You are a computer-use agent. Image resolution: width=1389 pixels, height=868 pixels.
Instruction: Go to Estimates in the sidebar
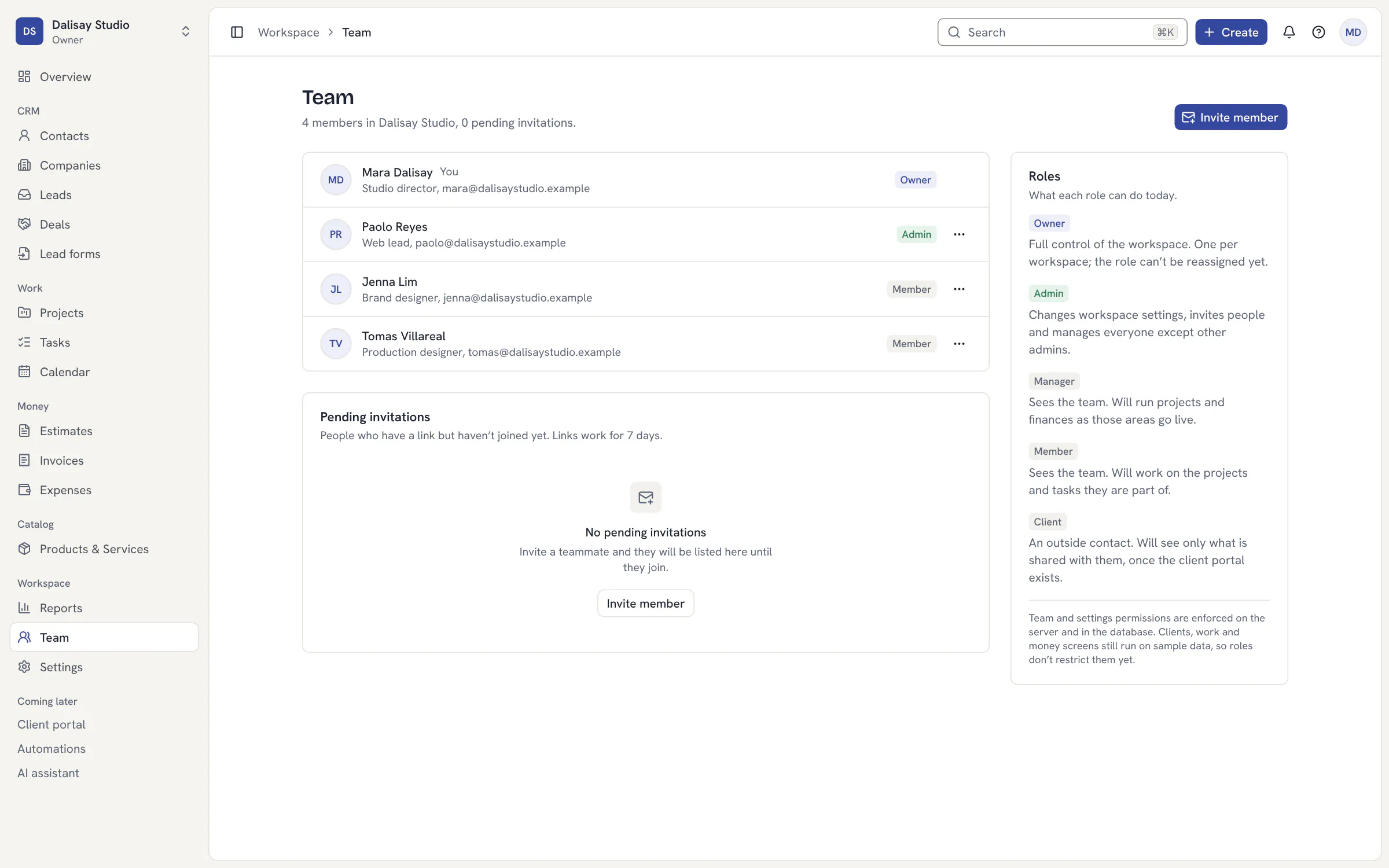(104, 431)
